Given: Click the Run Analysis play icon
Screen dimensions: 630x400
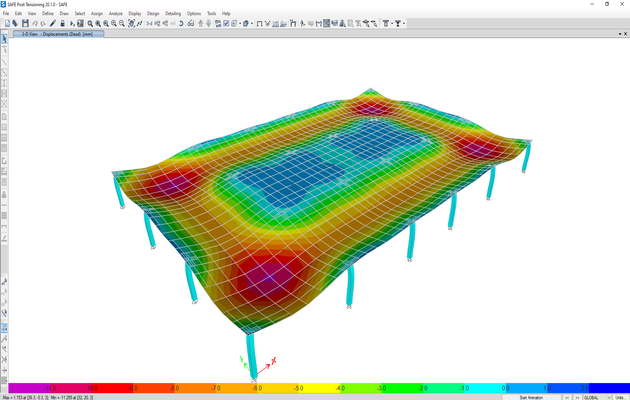Looking at the screenshot, I should [x=72, y=23].
